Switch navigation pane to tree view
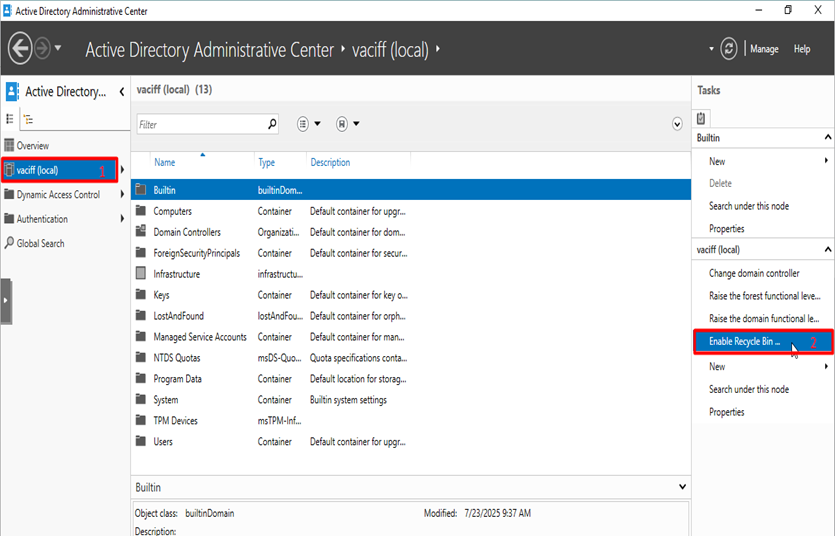 pyautogui.click(x=29, y=119)
